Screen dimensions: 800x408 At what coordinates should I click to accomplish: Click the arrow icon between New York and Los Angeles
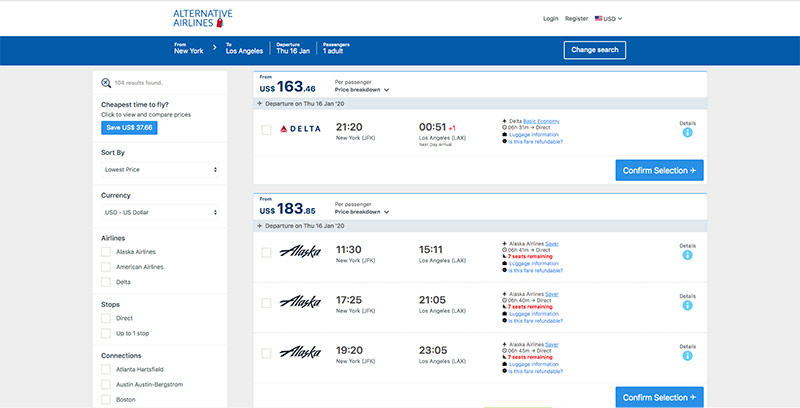coord(215,47)
